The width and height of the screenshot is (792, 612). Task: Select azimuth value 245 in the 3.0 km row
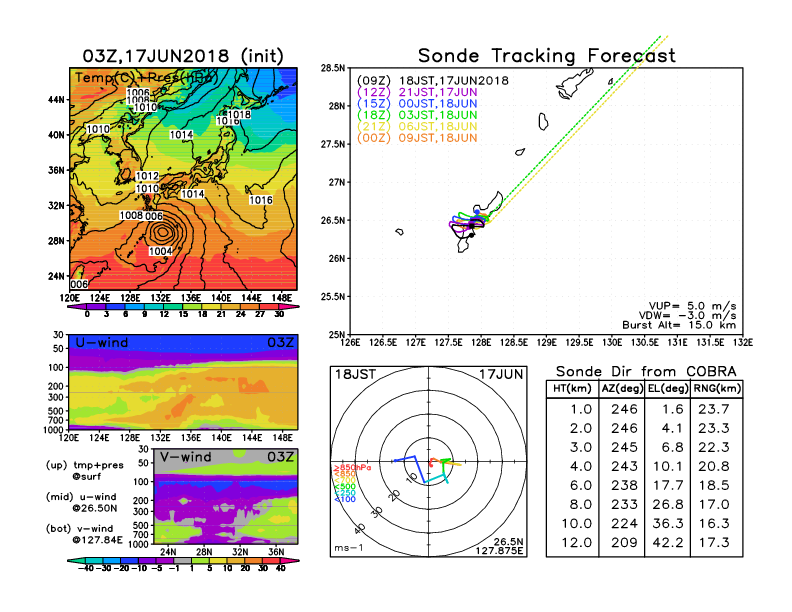pyautogui.click(x=624, y=447)
